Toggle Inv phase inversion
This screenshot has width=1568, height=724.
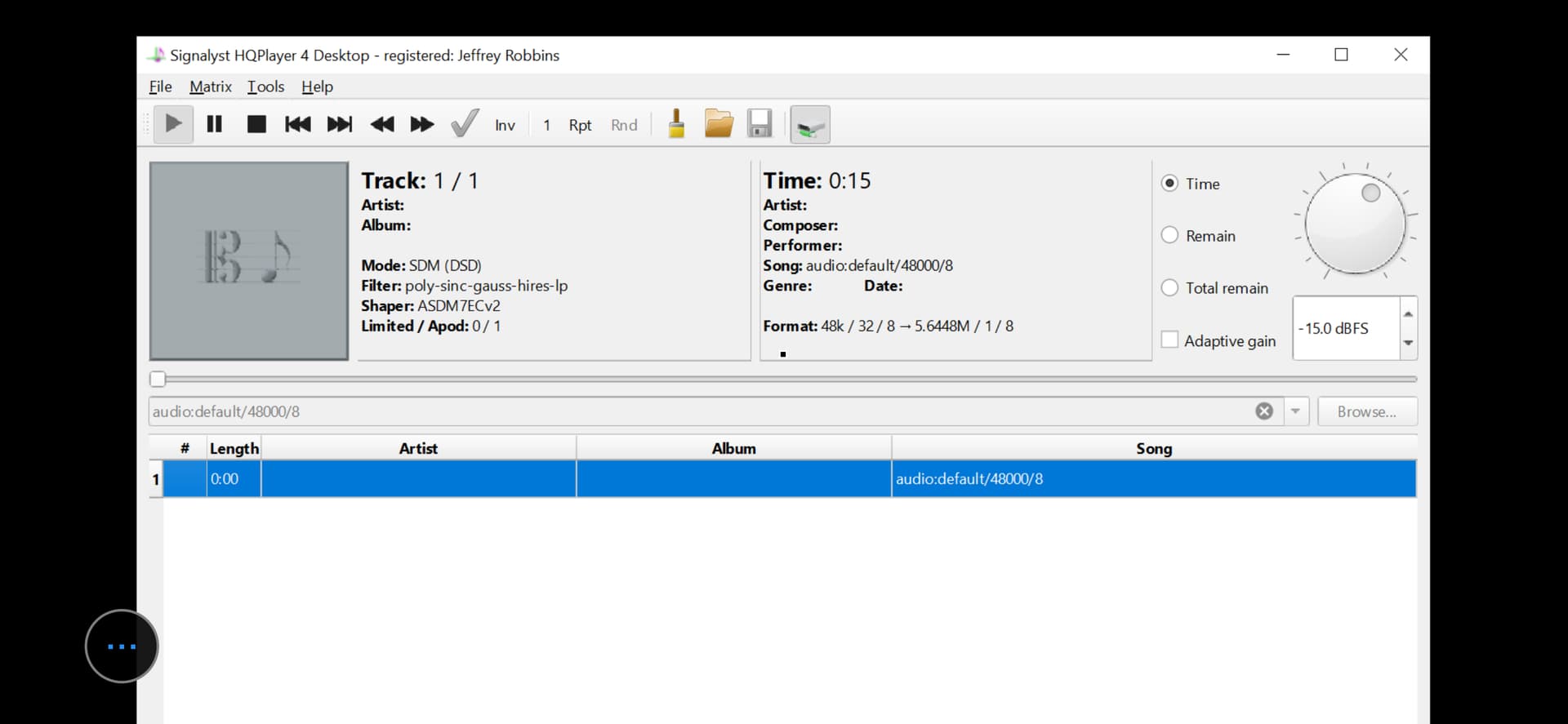click(x=505, y=125)
